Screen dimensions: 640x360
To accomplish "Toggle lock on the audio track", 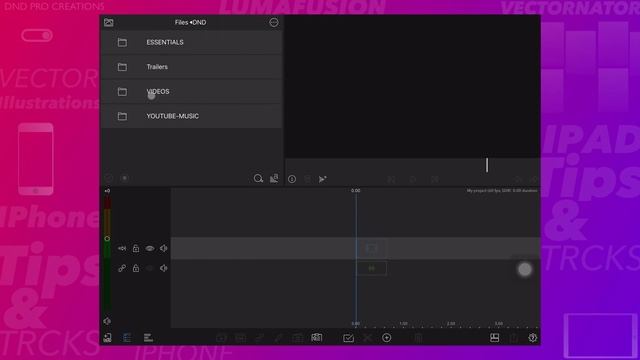I will pyautogui.click(x=136, y=268).
